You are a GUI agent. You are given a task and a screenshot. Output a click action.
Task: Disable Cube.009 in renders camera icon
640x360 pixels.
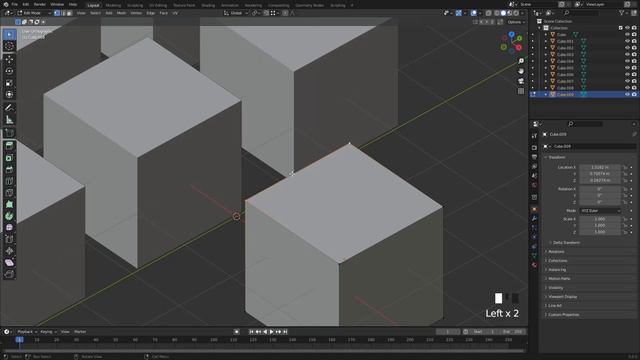click(634, 94)
